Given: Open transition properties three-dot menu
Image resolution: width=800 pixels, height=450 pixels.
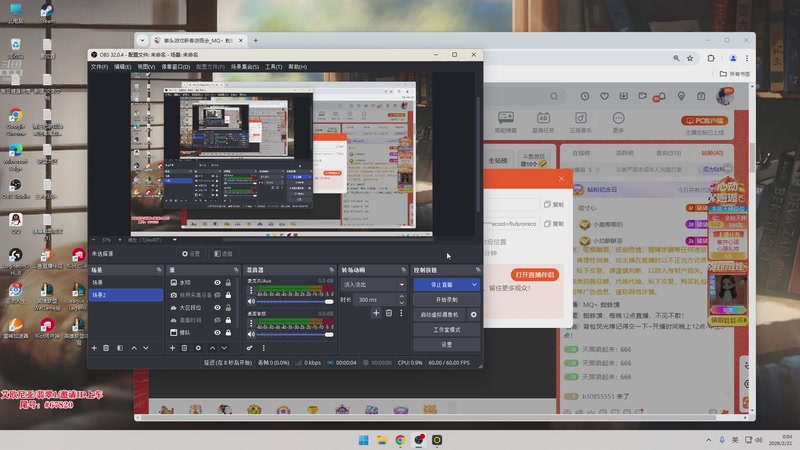Looking at the screenshot, I should click(x=401, y=313).
